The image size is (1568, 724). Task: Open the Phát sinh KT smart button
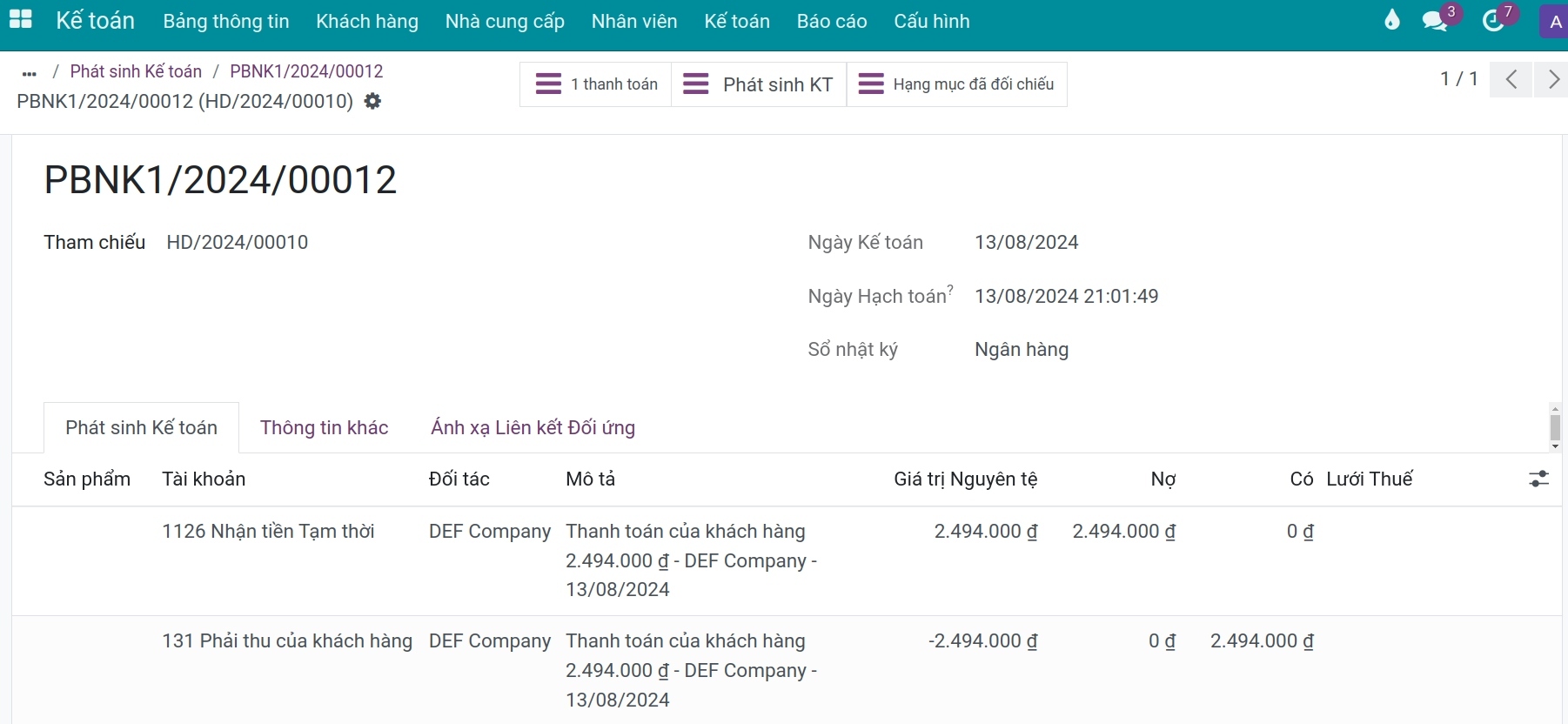point(759,84)
